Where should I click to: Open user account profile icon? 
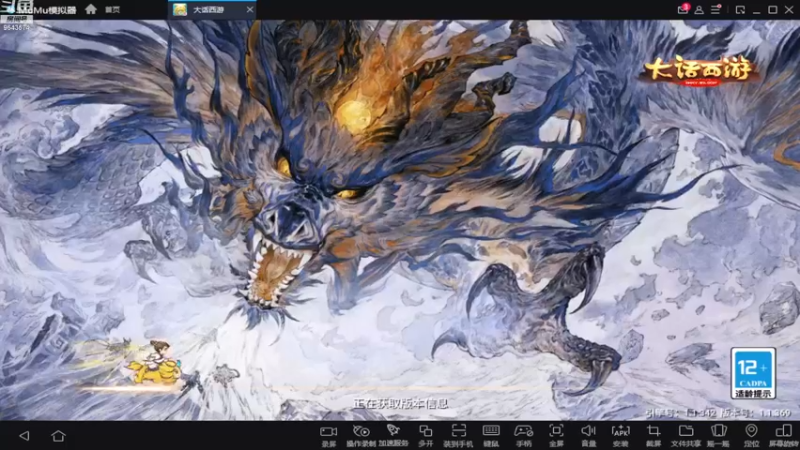[699, 10]
